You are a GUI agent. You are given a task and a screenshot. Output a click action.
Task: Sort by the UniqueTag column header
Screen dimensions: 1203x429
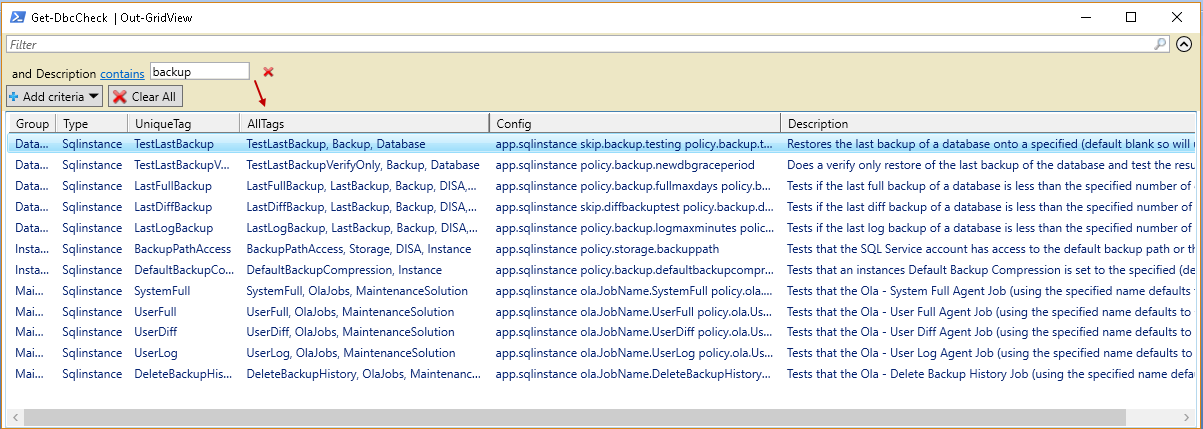182,124
